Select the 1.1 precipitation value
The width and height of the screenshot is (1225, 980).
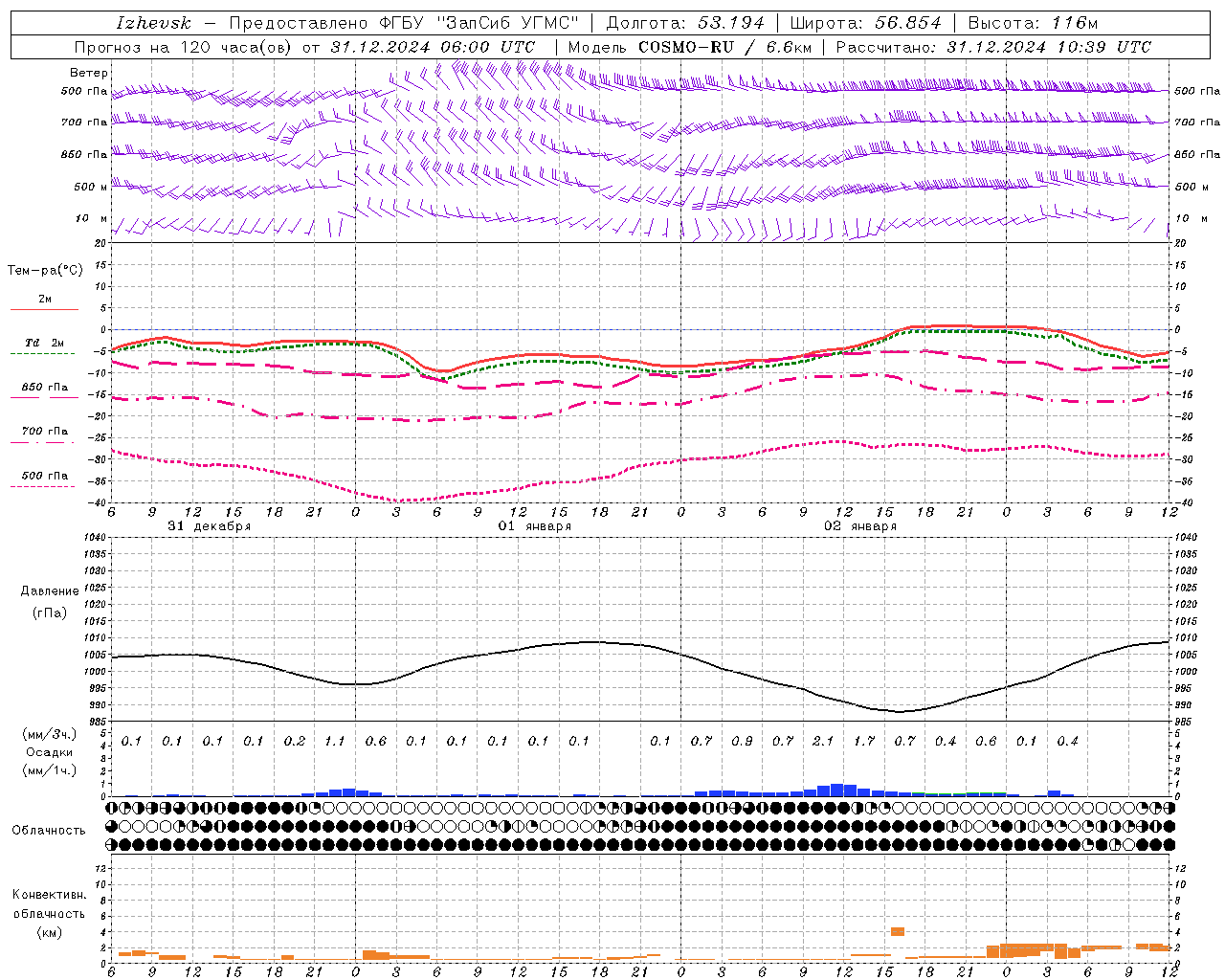335,741
